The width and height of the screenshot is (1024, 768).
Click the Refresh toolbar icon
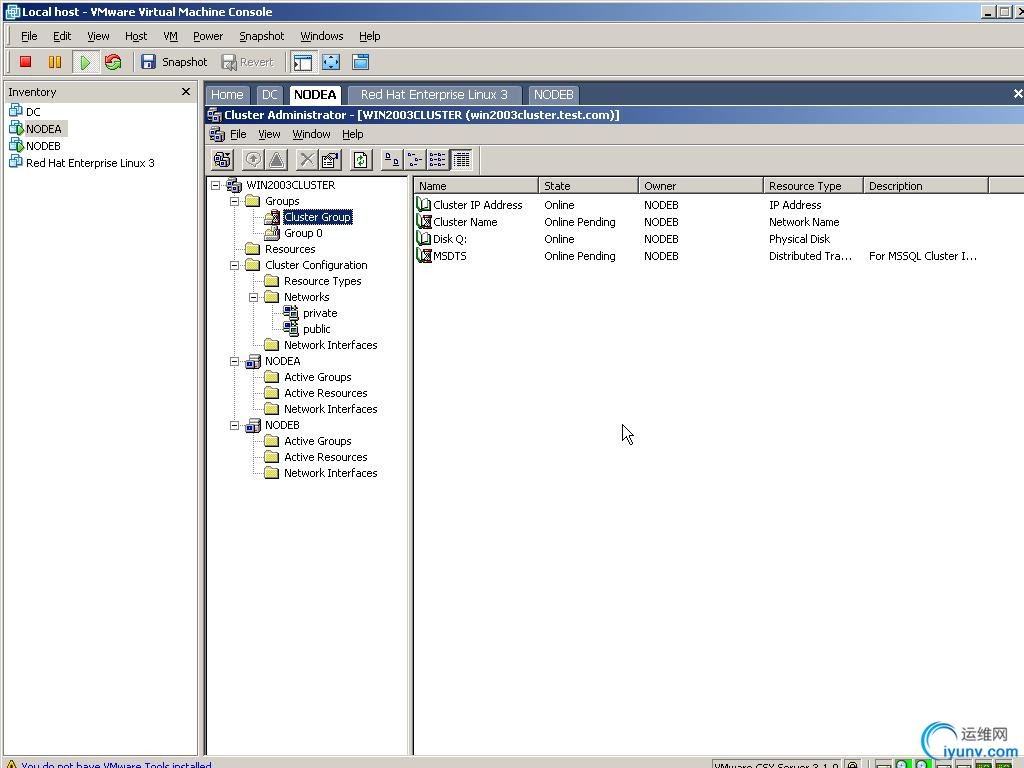[x=360, y=160]
